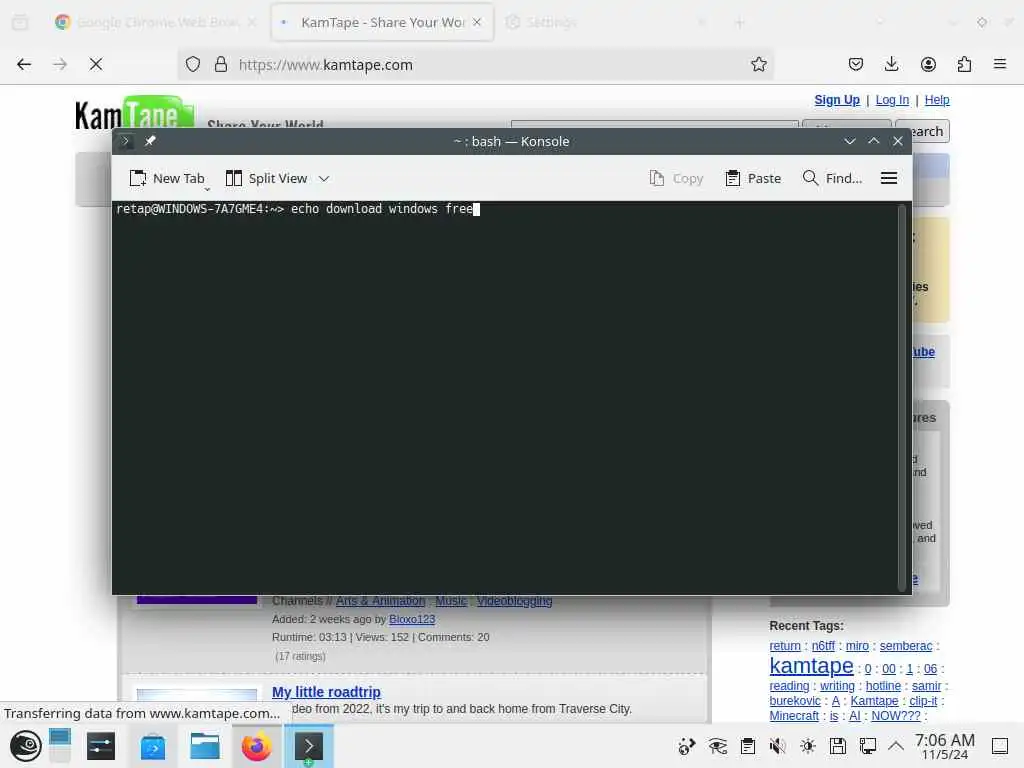The height and width of the screenshot is (768, 1024).
Task: Toggle the muted volume tray icon
Action: 777,746
